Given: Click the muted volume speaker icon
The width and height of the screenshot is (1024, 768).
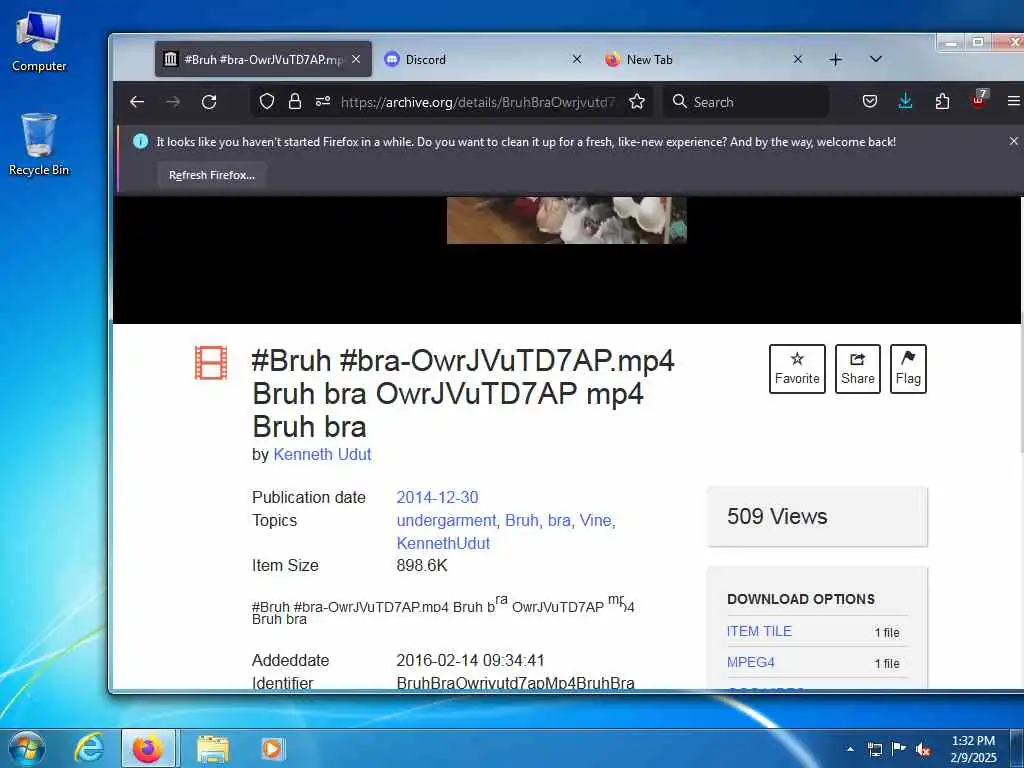Looking at the screenshot, I should tap(923, 750).
